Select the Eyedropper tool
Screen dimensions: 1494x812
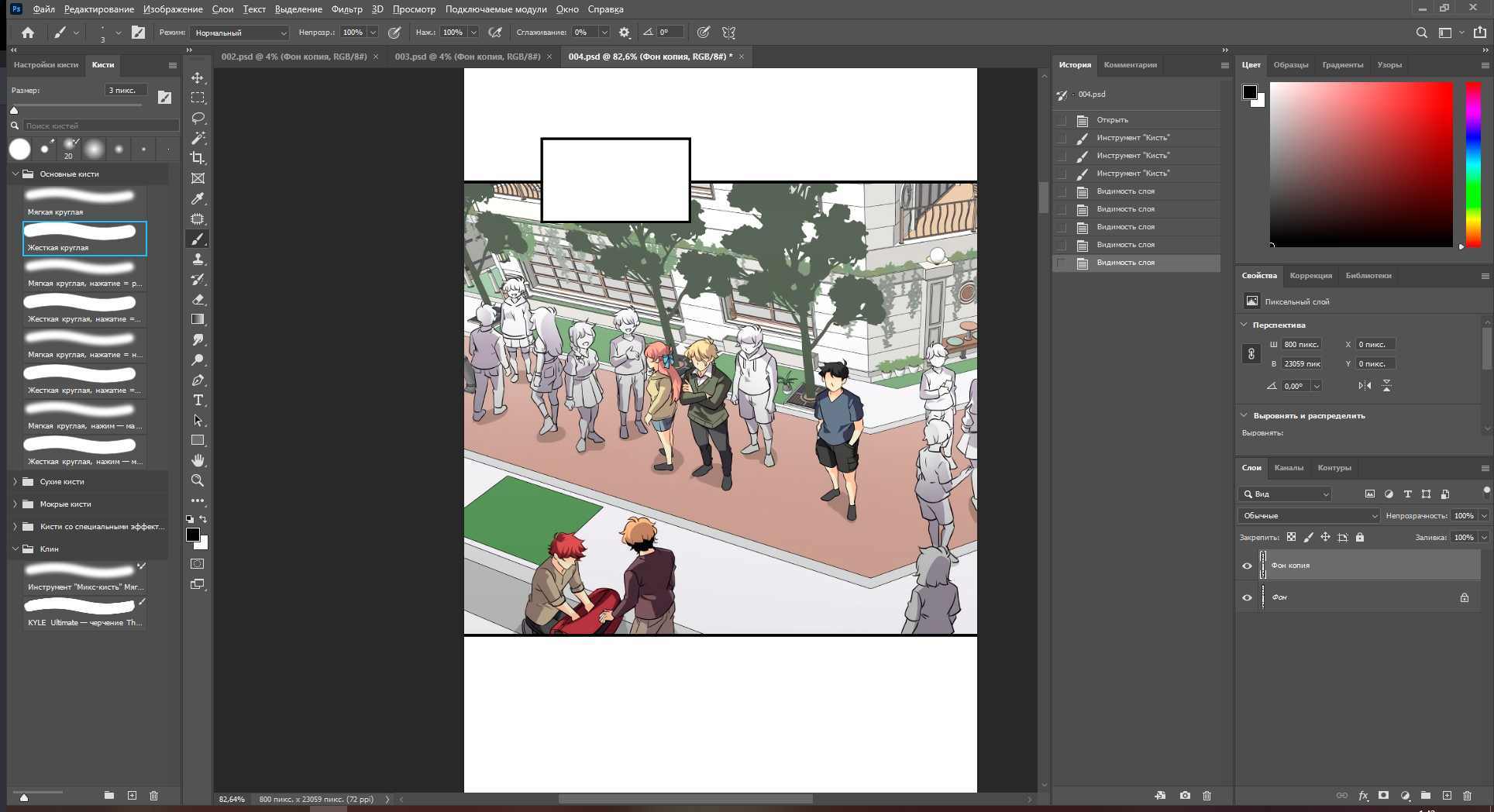[x=198, y=198]
